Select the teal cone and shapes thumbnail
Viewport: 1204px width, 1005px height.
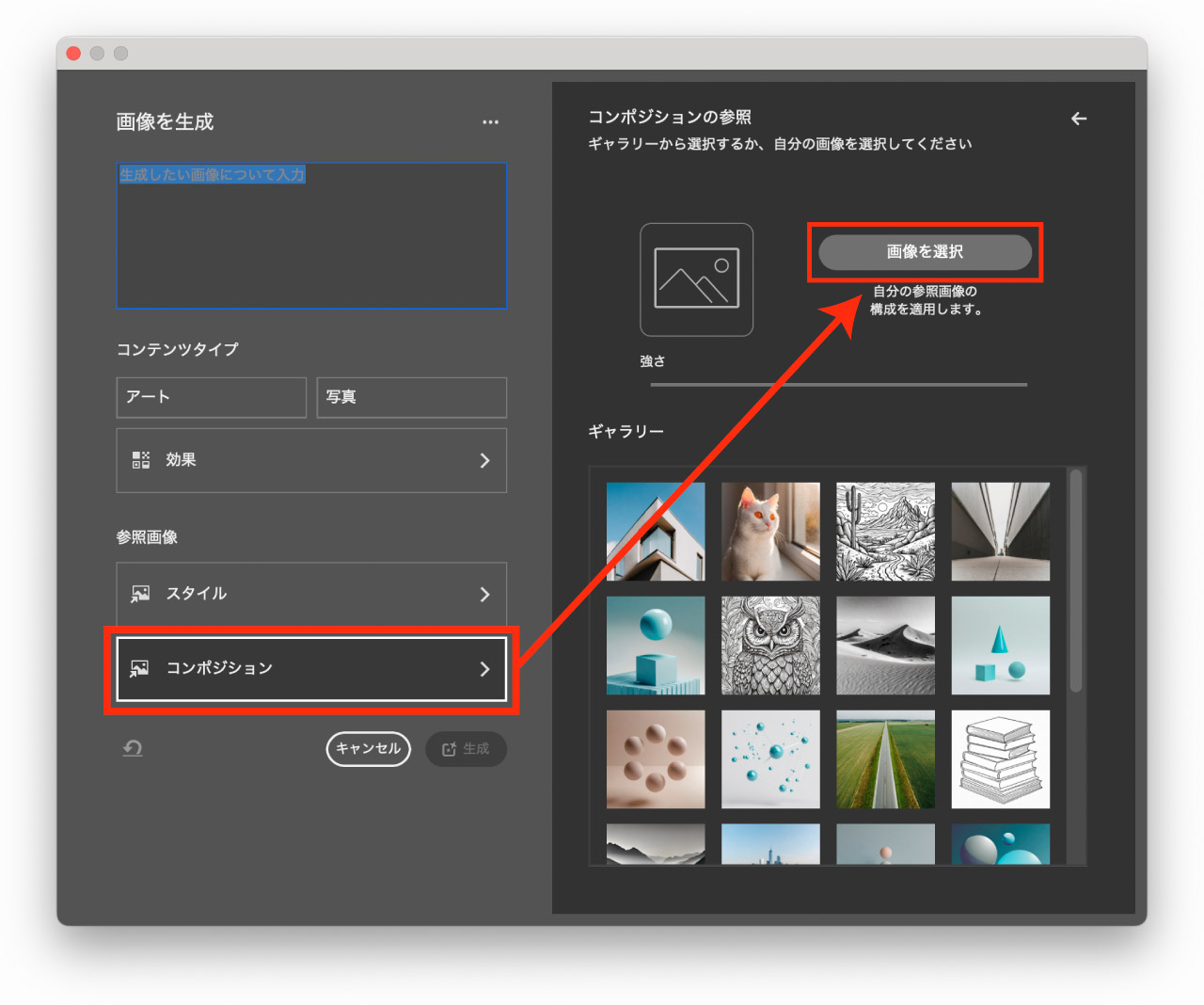(1000, 646)
